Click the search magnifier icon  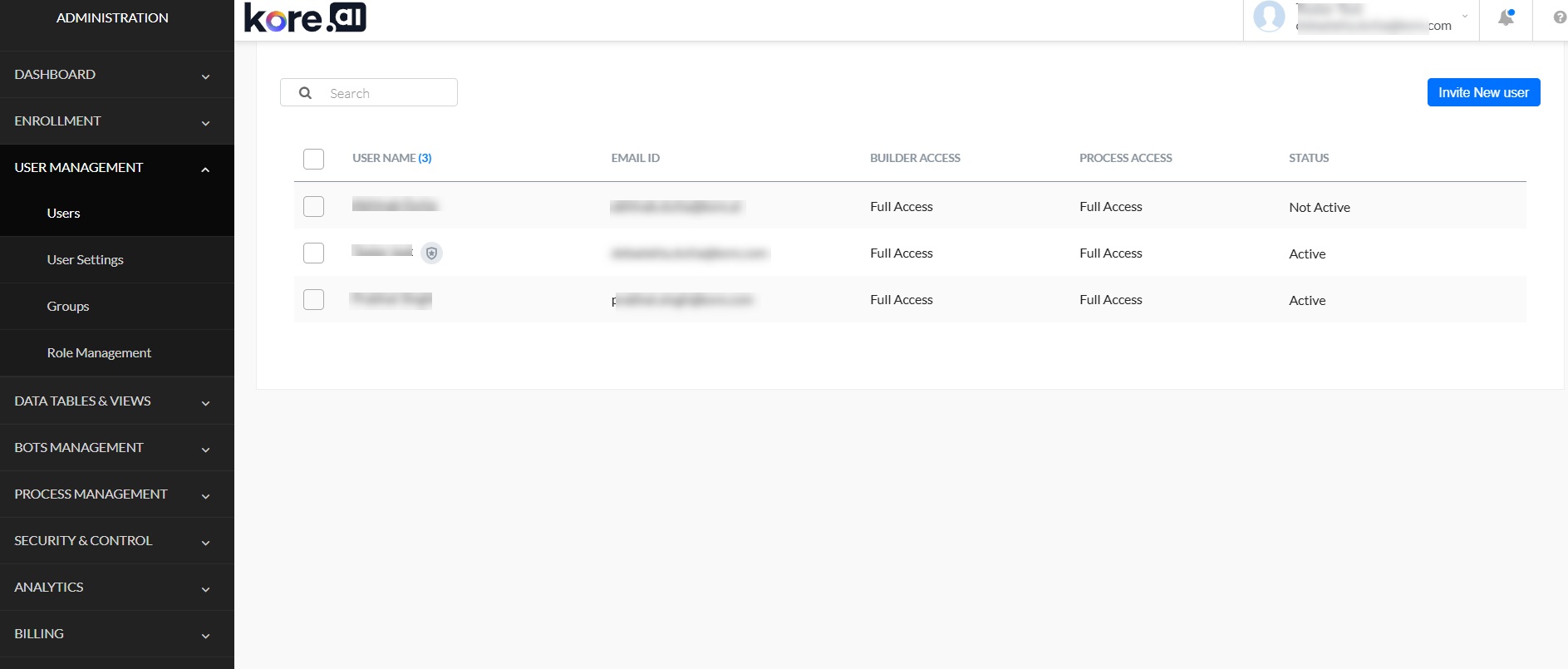pyautogui.click(x=306, y=93)
